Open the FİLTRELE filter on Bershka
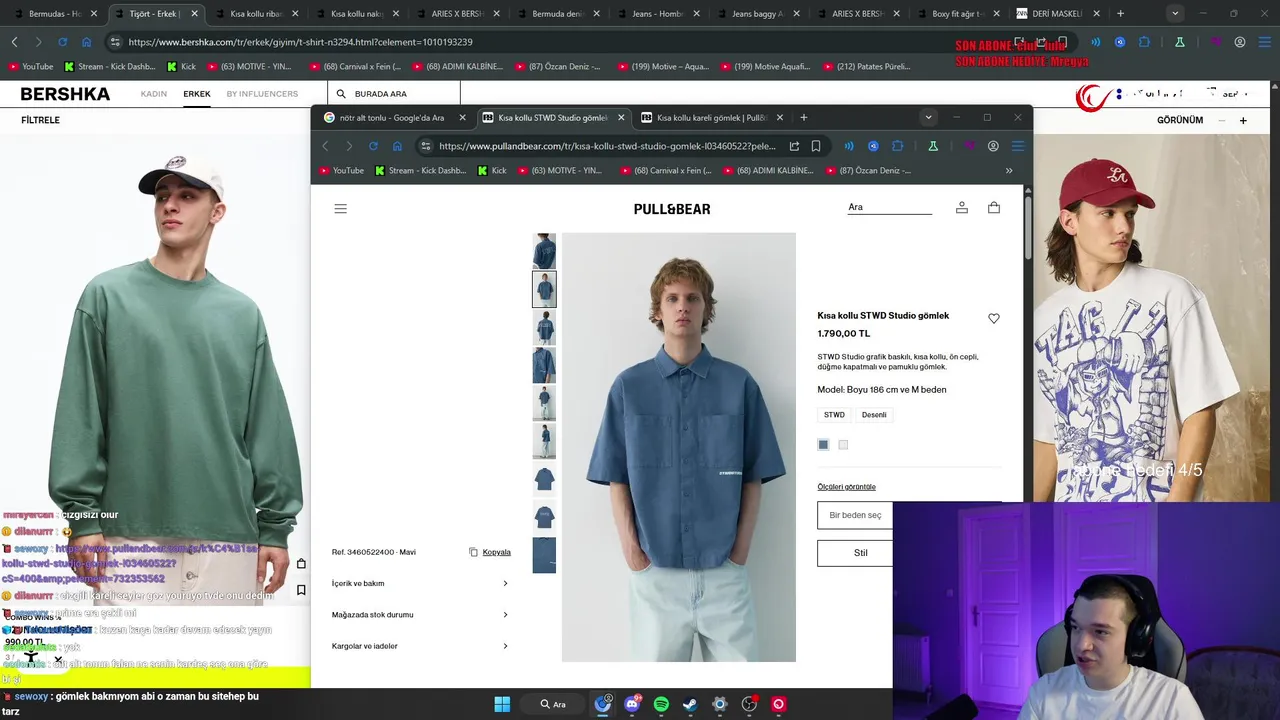 pyautogui.click(x=41, y=120)
